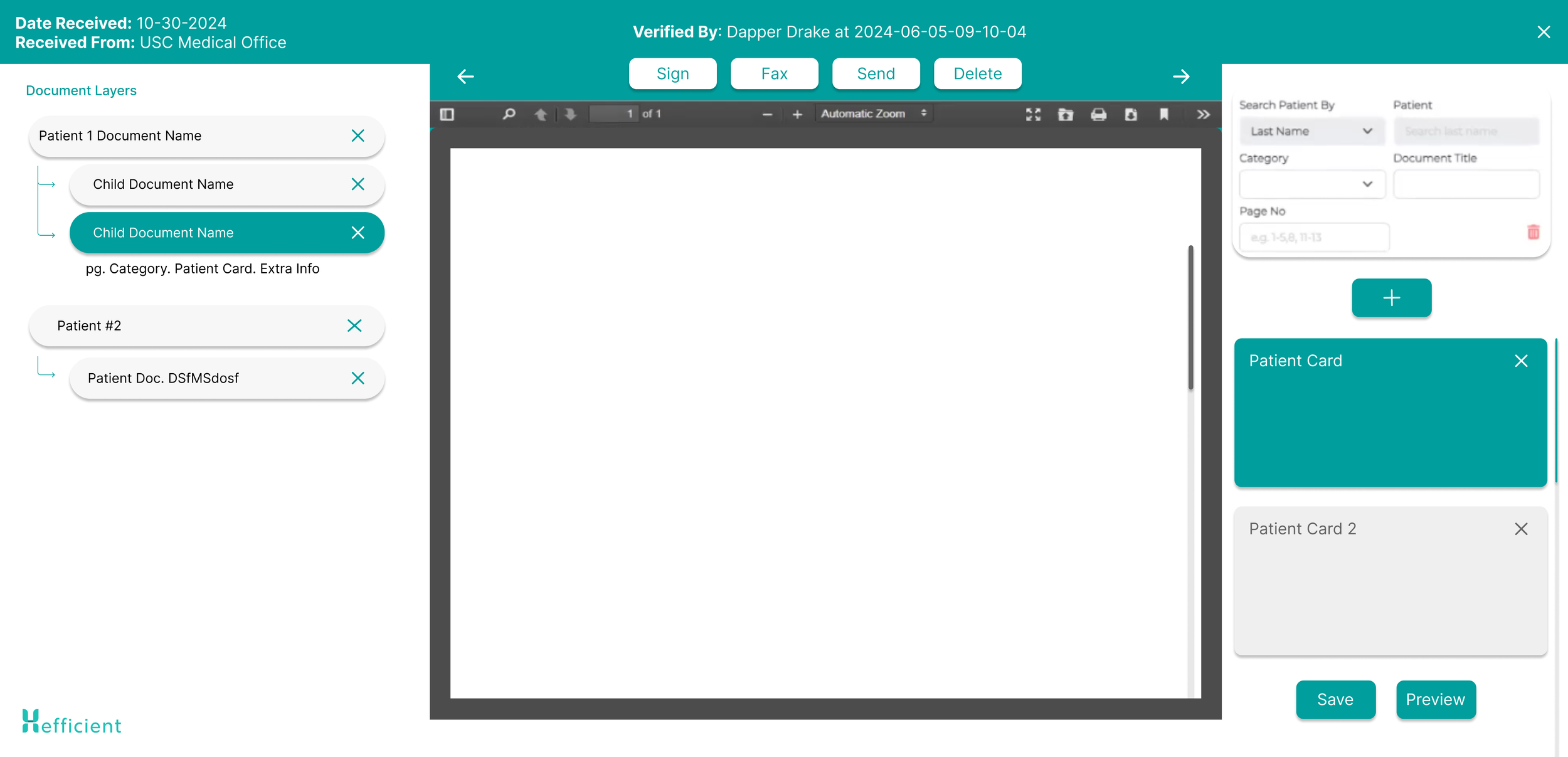Click the PDF print icon
This screenshot has height=757, width=1568.
click(1098, 114)
